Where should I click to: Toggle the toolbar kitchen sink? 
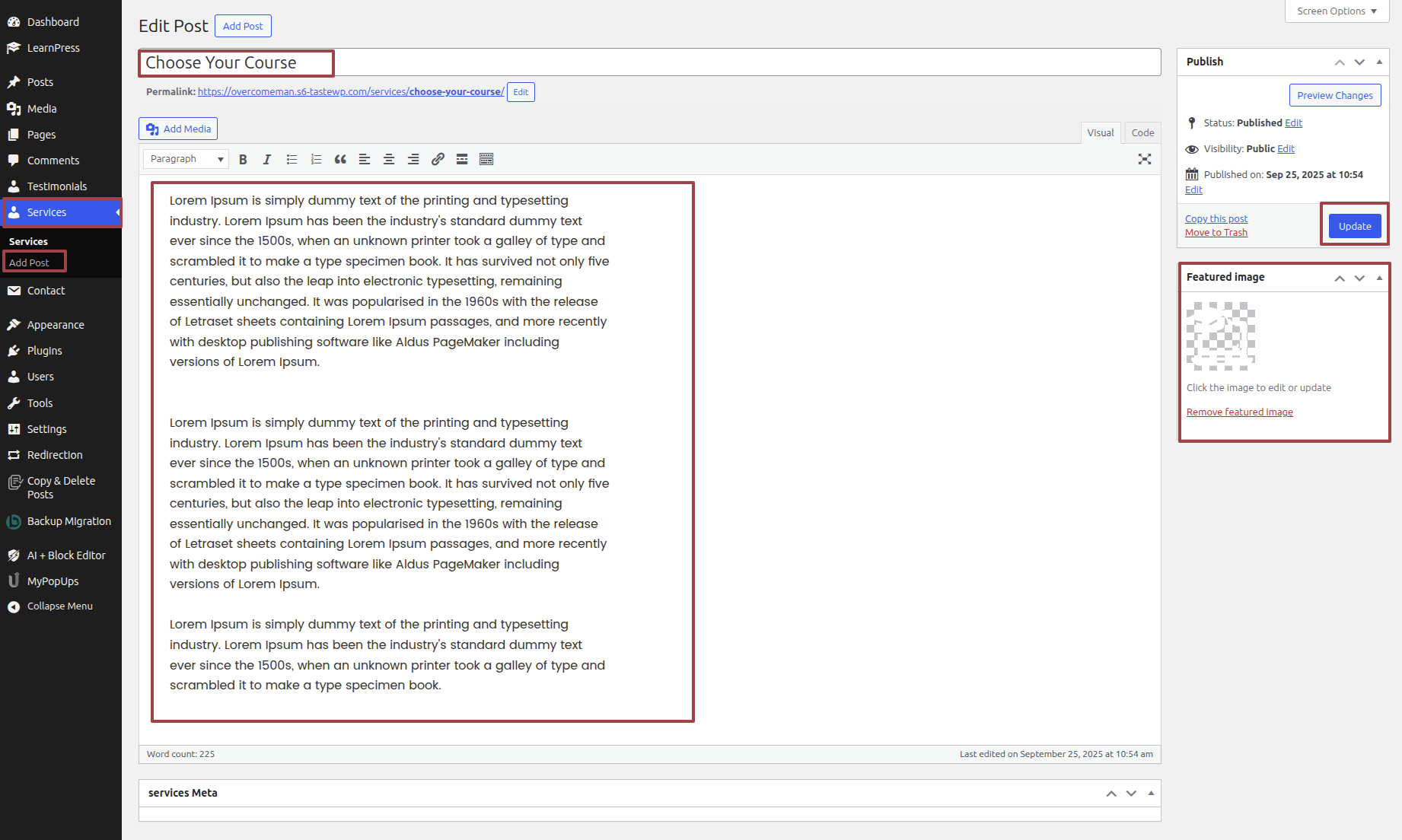(486, 159)
